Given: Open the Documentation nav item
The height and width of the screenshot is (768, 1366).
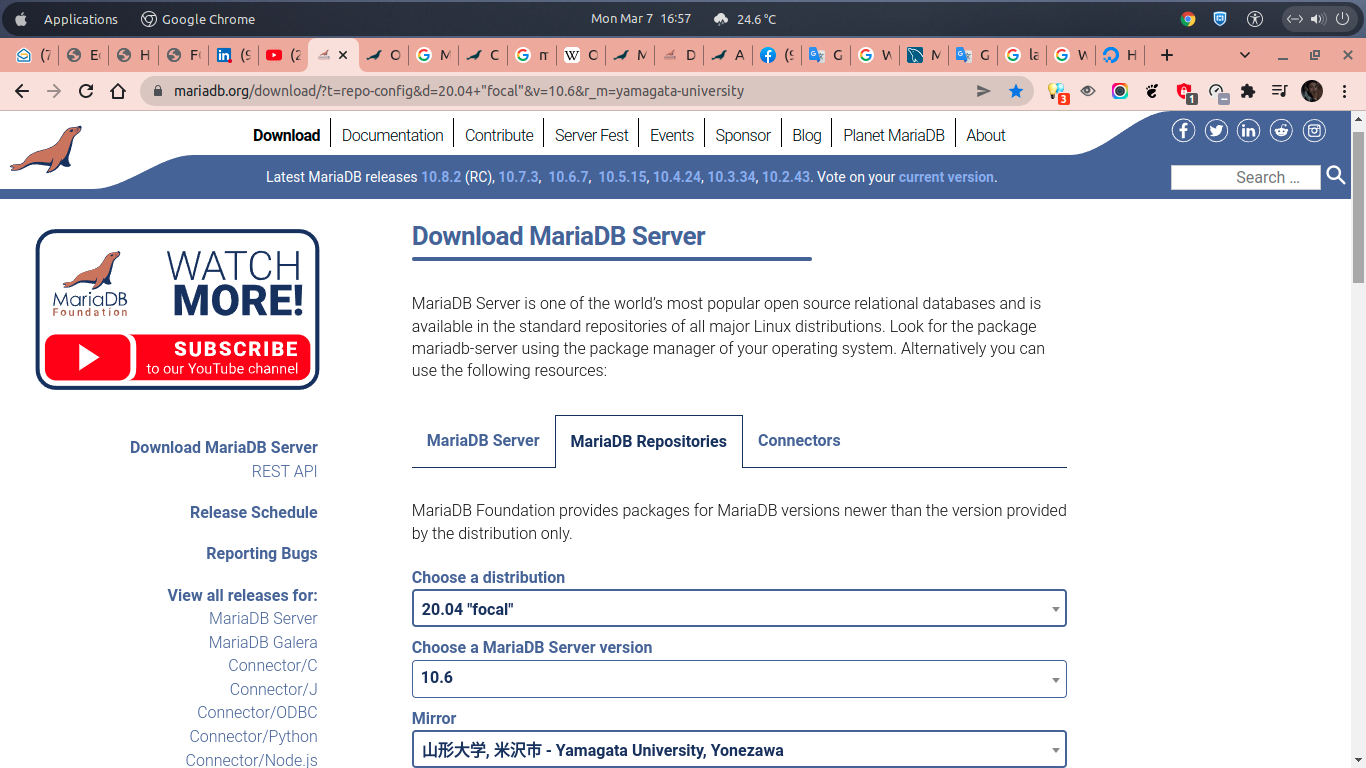Looking at the screenshot, I should click(392, 135).
